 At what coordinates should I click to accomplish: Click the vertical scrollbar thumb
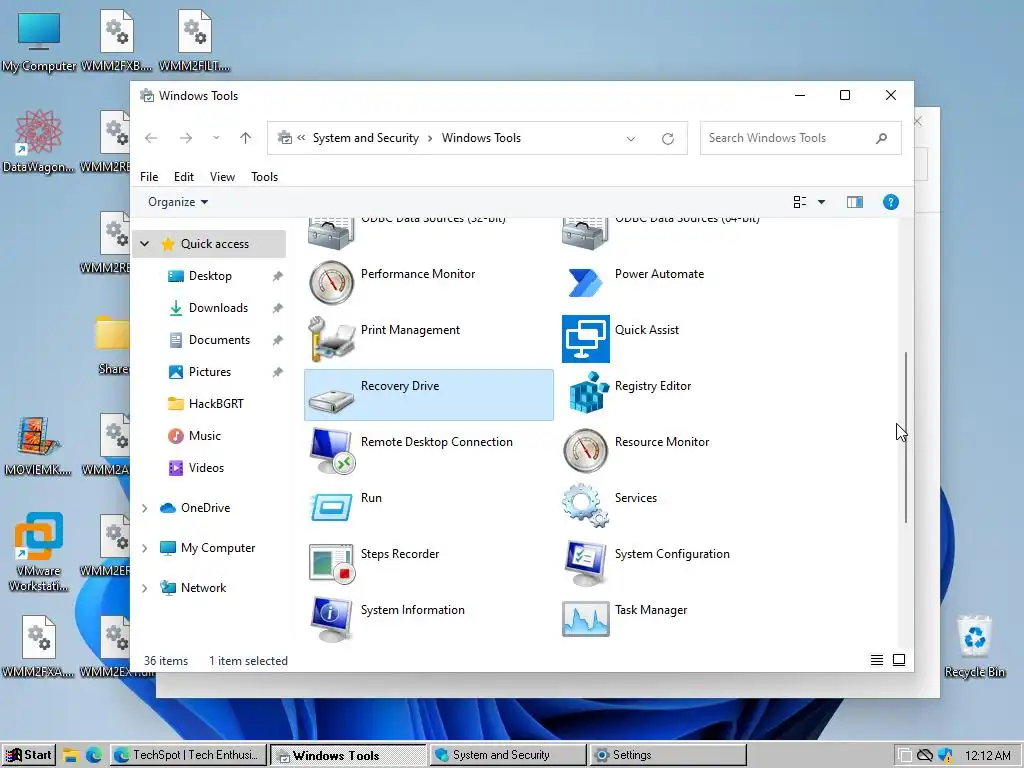[x=905, y=438]
